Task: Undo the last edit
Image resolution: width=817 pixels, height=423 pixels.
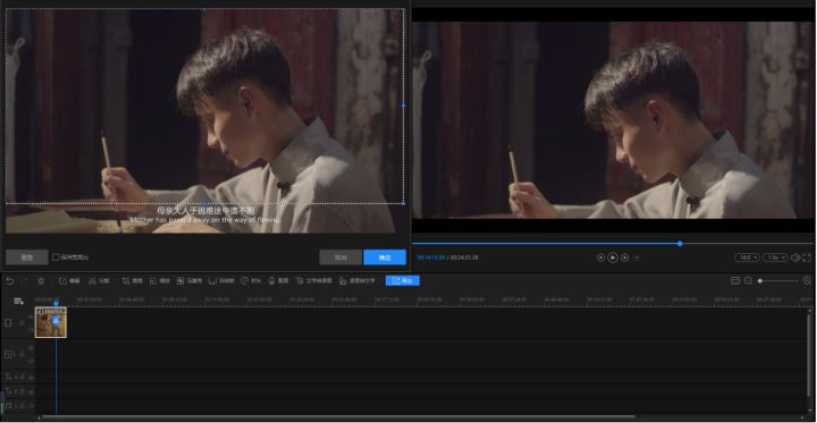Action: click(10, 281)
